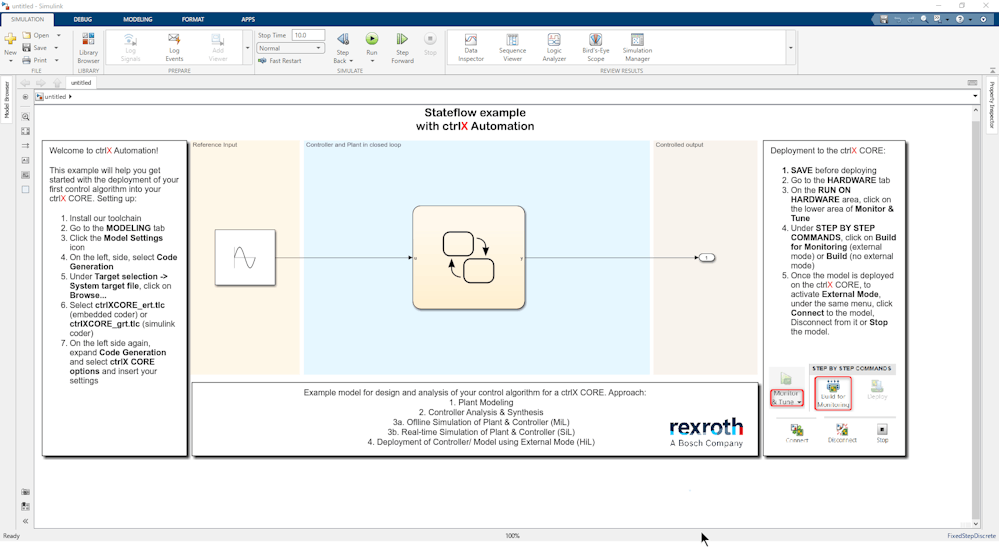This screenshot has width=999, height=550.
Task: Stop the simulation
Action: (x=430, y=45)
